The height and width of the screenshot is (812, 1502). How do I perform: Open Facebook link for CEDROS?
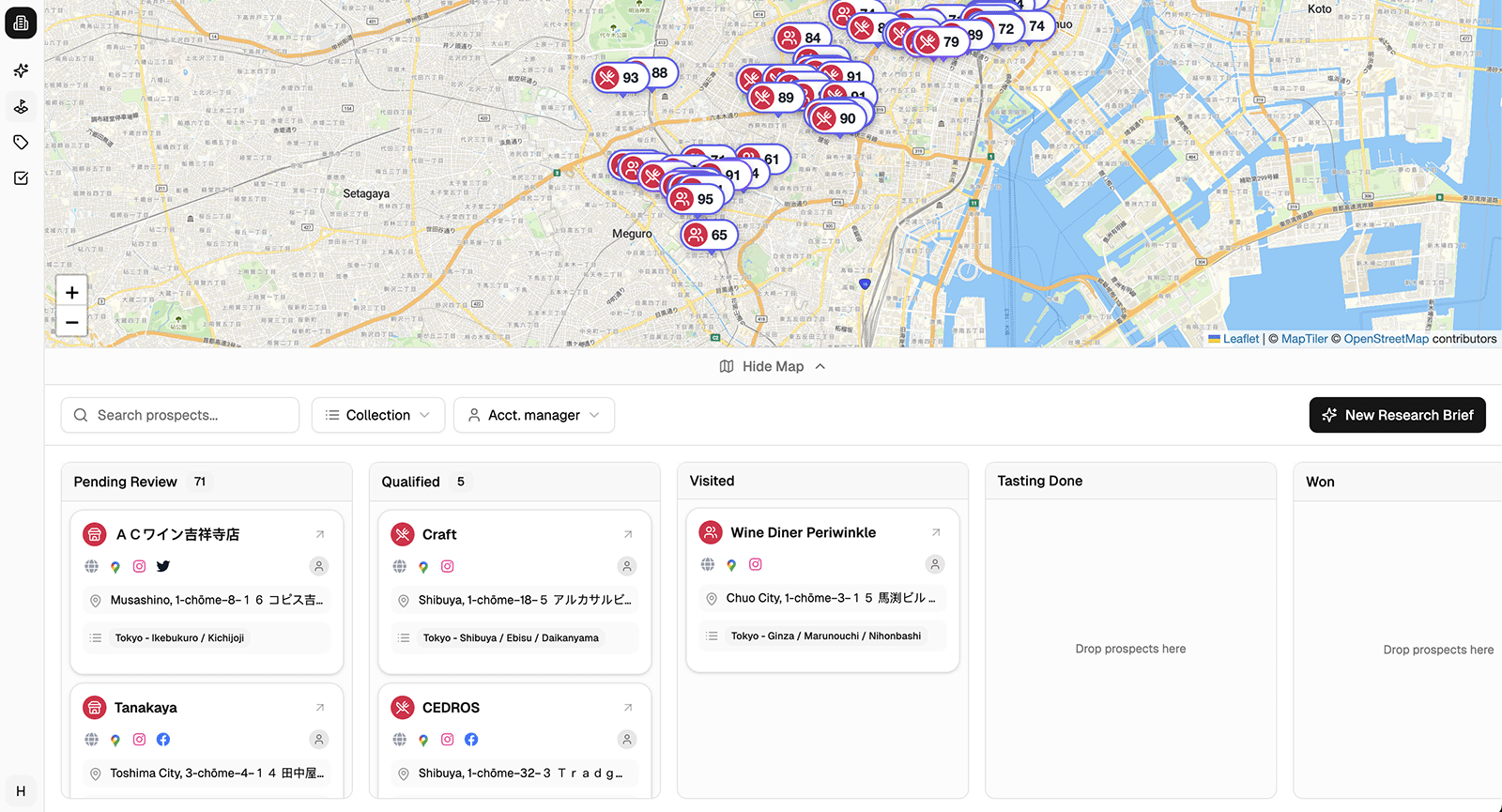tap(471, 740)
